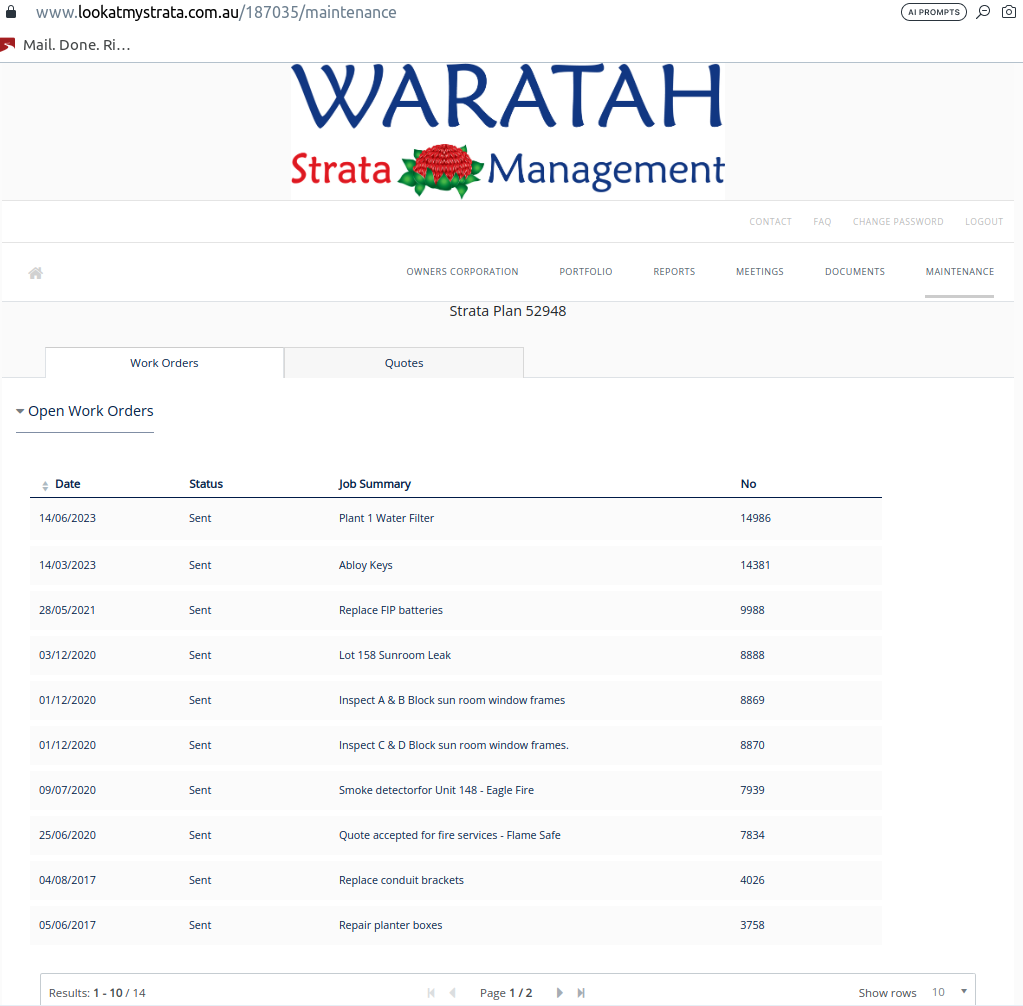The height and width of the screenshot is (1006, 1023).
Task: Click the date 25/06/2020
Action: pos(67,835)
